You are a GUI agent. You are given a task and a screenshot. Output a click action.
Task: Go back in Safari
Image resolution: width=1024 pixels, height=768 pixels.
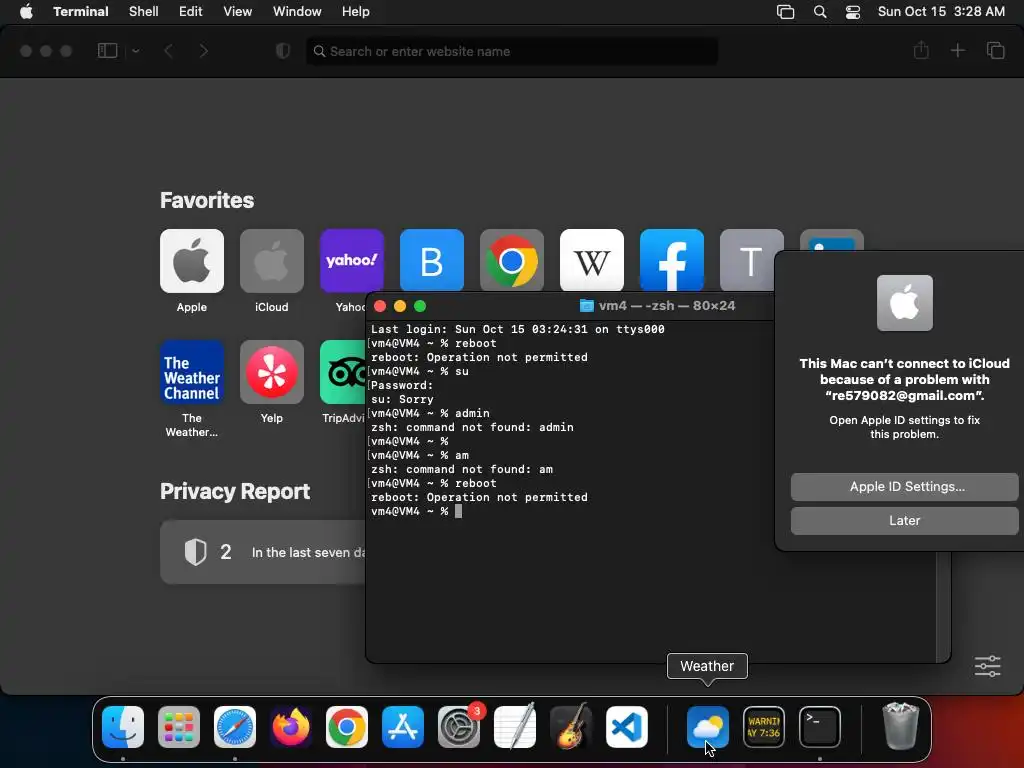(168, 51)
